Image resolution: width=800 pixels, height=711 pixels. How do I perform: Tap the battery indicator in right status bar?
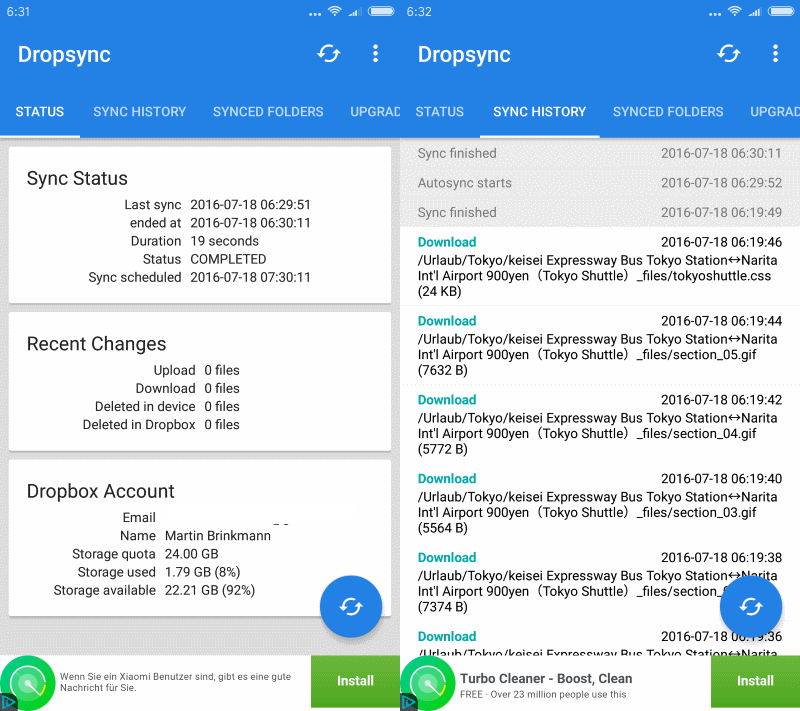click(782, 11)
